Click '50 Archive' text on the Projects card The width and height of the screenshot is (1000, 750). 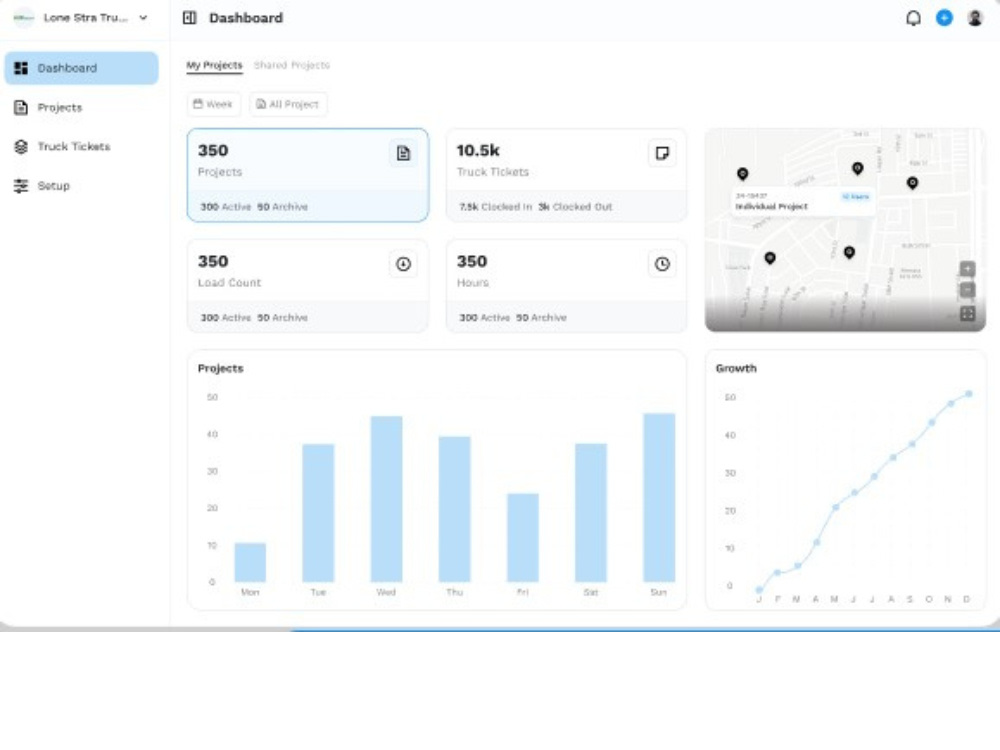(283, 207)
